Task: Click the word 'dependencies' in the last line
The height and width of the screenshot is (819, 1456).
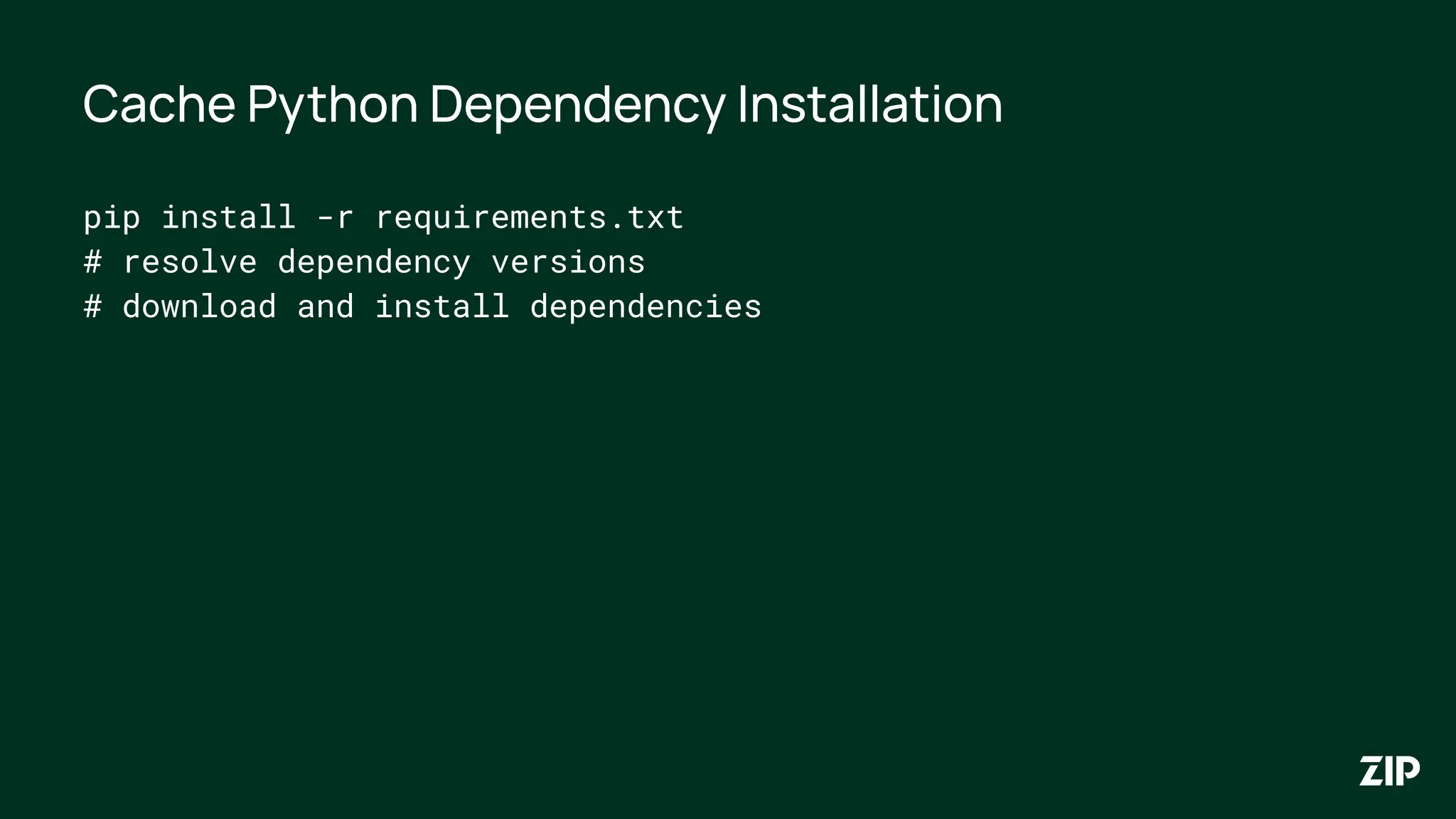Action: point(643,306)
